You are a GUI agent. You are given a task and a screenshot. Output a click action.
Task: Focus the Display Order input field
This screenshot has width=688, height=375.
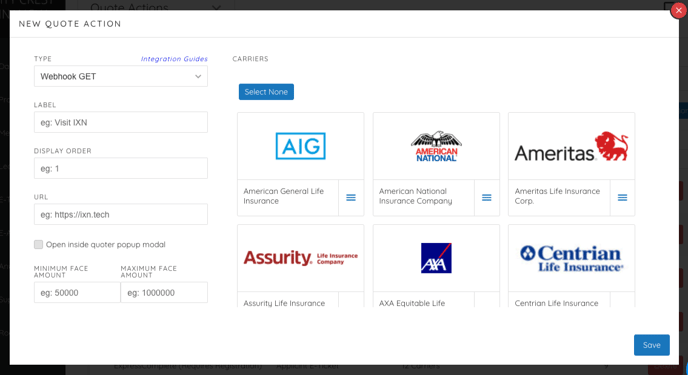pyautogui.click(x=121, y=168)
